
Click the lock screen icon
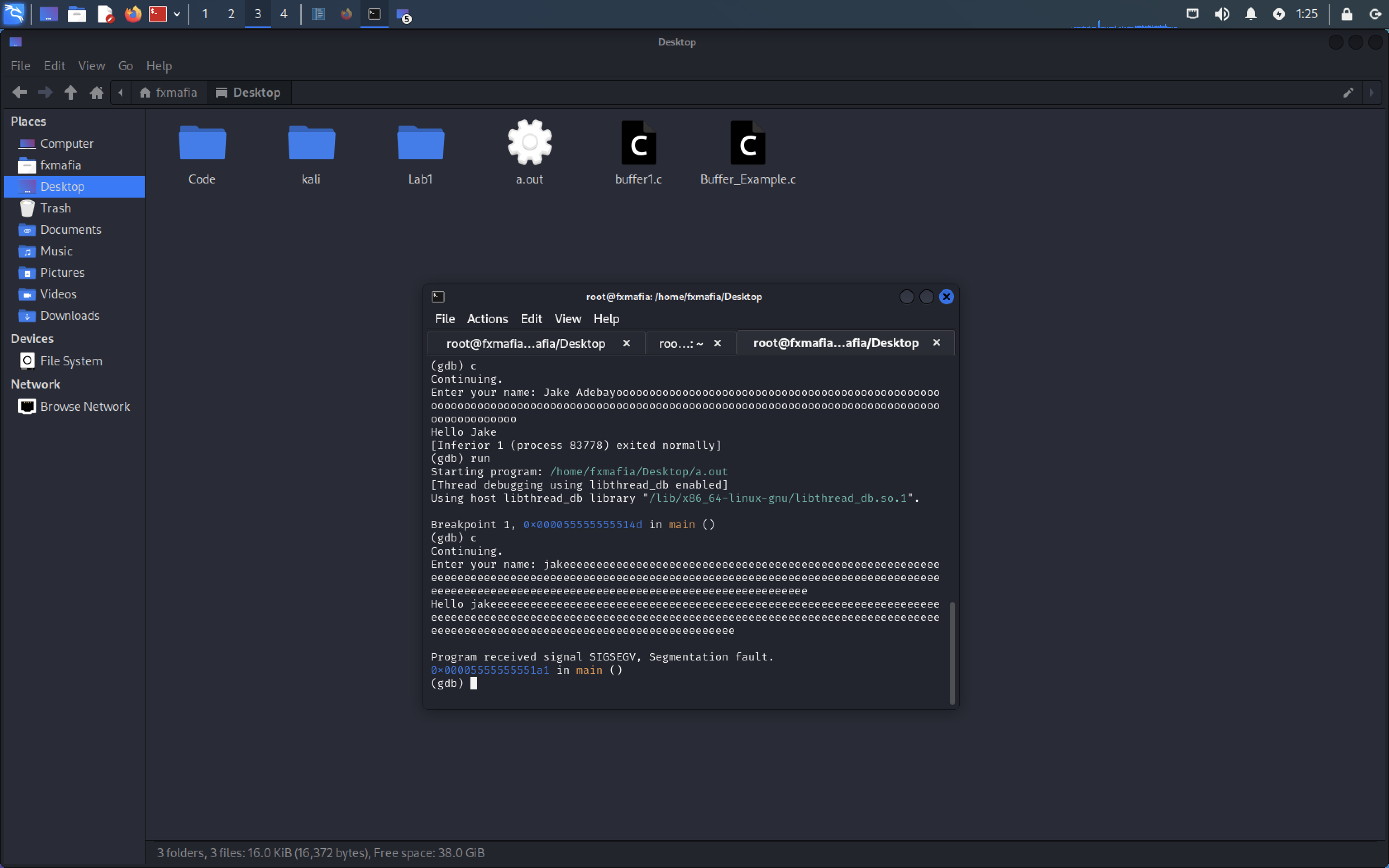(x=1346, y=14)
